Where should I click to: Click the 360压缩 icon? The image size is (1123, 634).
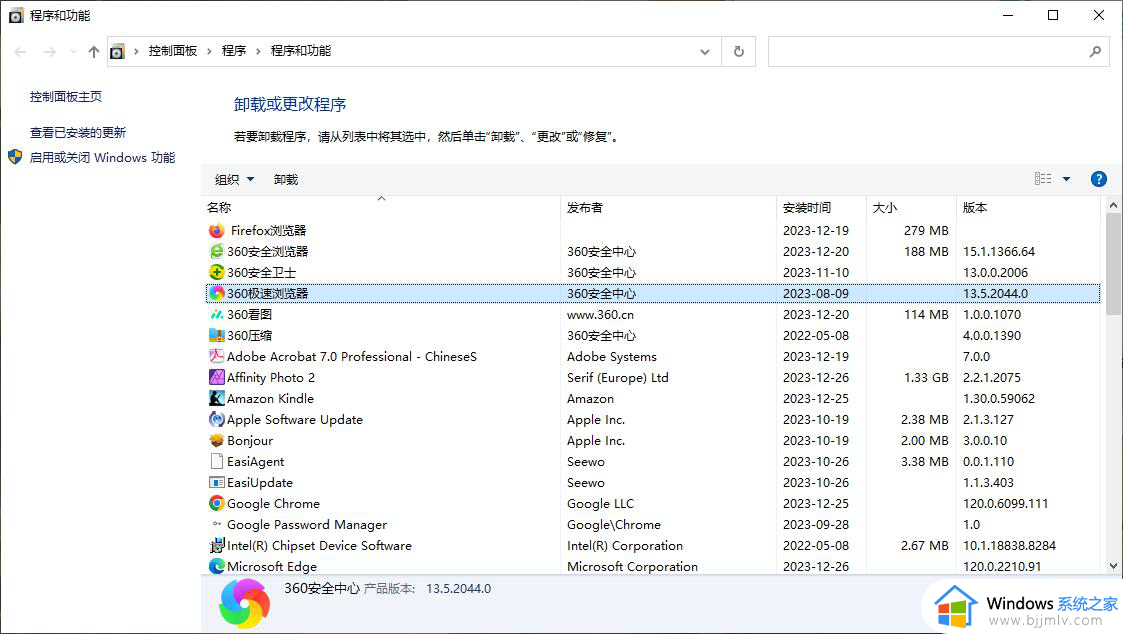click(x=216, y=335)
